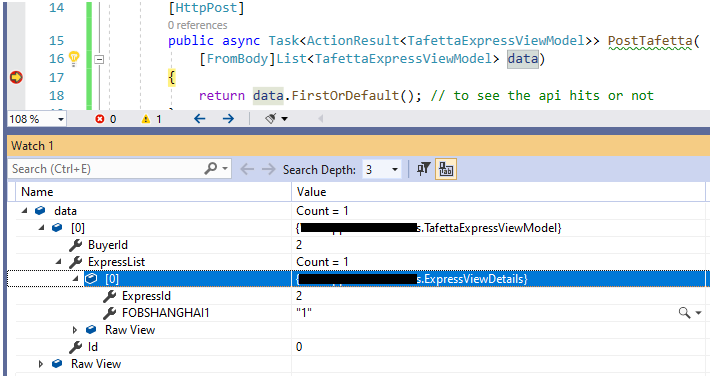Screen dimensions: 711x376
Task: Click the [HttpPost] attribute on line 14
Action: 206,8
